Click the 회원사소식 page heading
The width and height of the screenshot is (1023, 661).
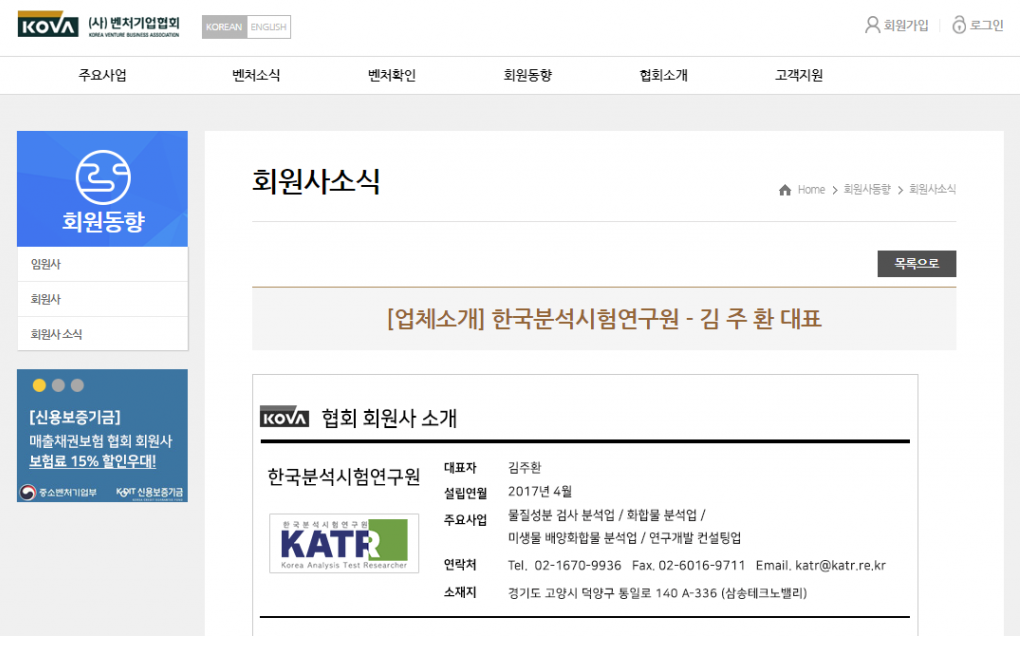[x=316, y=181]
